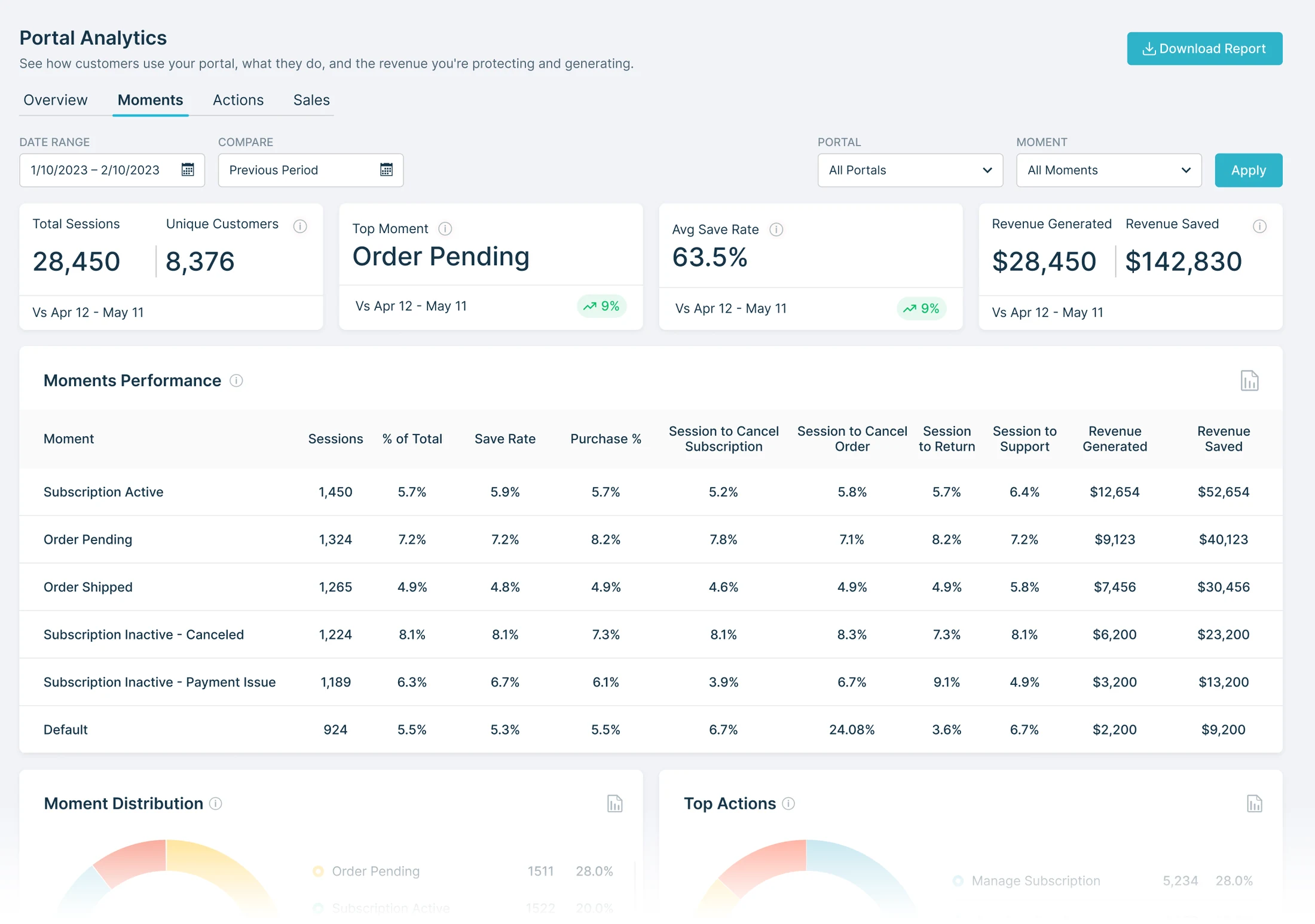The width and height of the screenshot is (1315, 924).
Task: Click the Revenue Generated column header
Action: click(x=1114, y=439)
